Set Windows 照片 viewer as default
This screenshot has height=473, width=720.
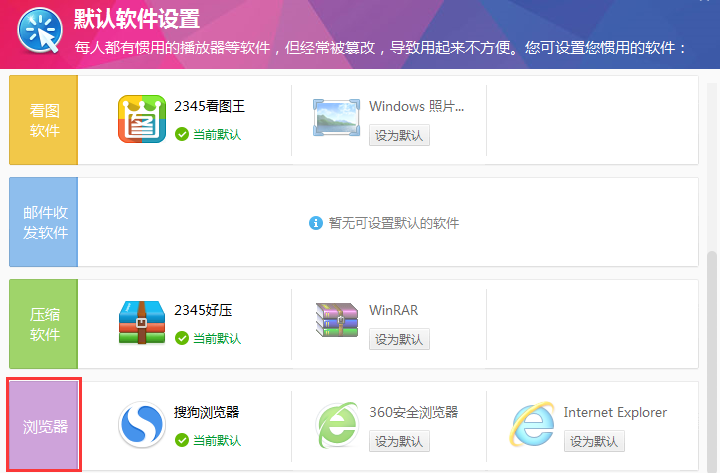[x=399, y=135]
